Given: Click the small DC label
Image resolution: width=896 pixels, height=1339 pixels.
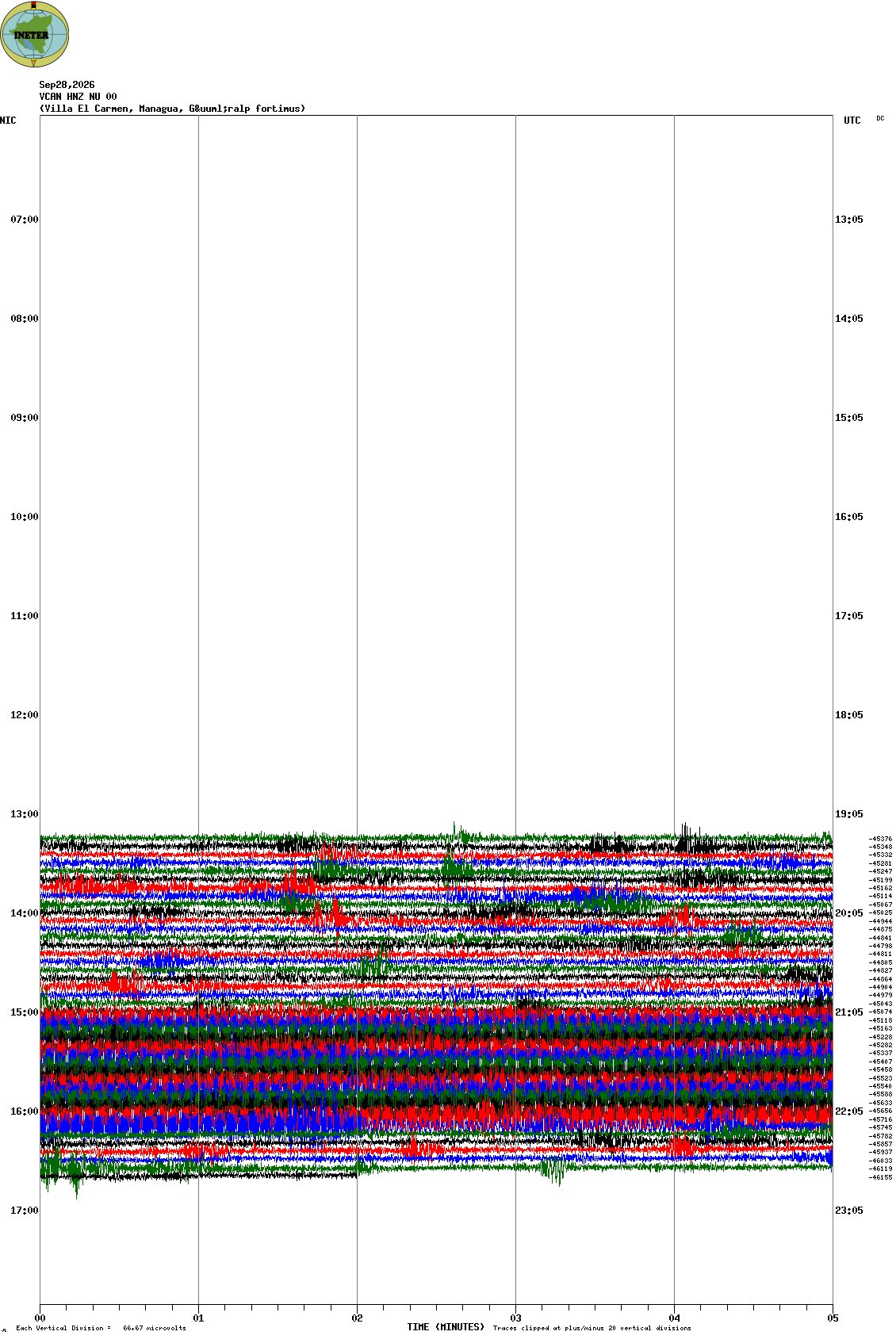Looking at the screenshot, I should pyautogui.click(x=880, y=118).
